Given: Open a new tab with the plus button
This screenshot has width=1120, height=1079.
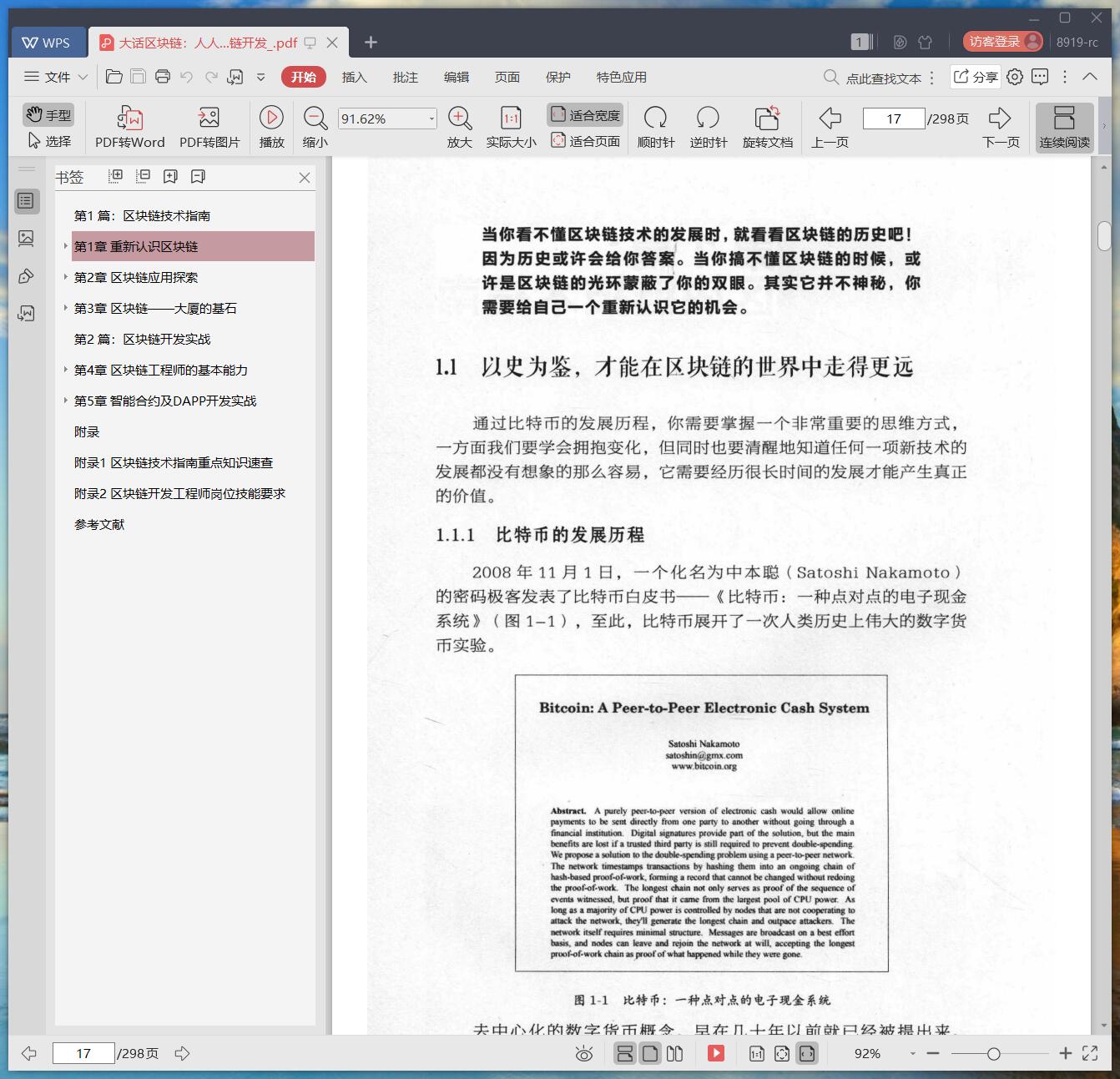Looking at the screenshot, I should [371, 43].
